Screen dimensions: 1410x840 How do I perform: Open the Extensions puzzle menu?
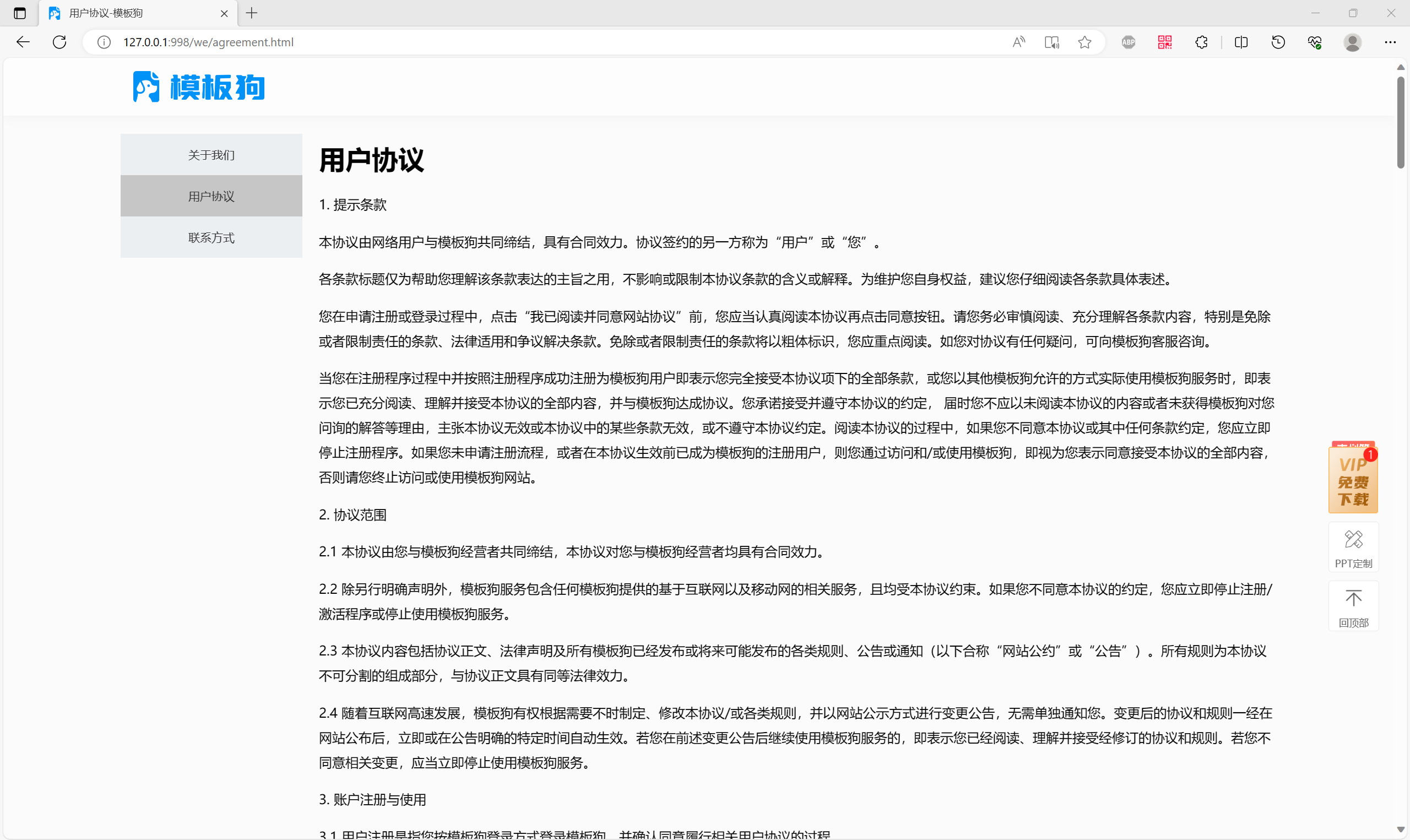(x=1201, y=42)
